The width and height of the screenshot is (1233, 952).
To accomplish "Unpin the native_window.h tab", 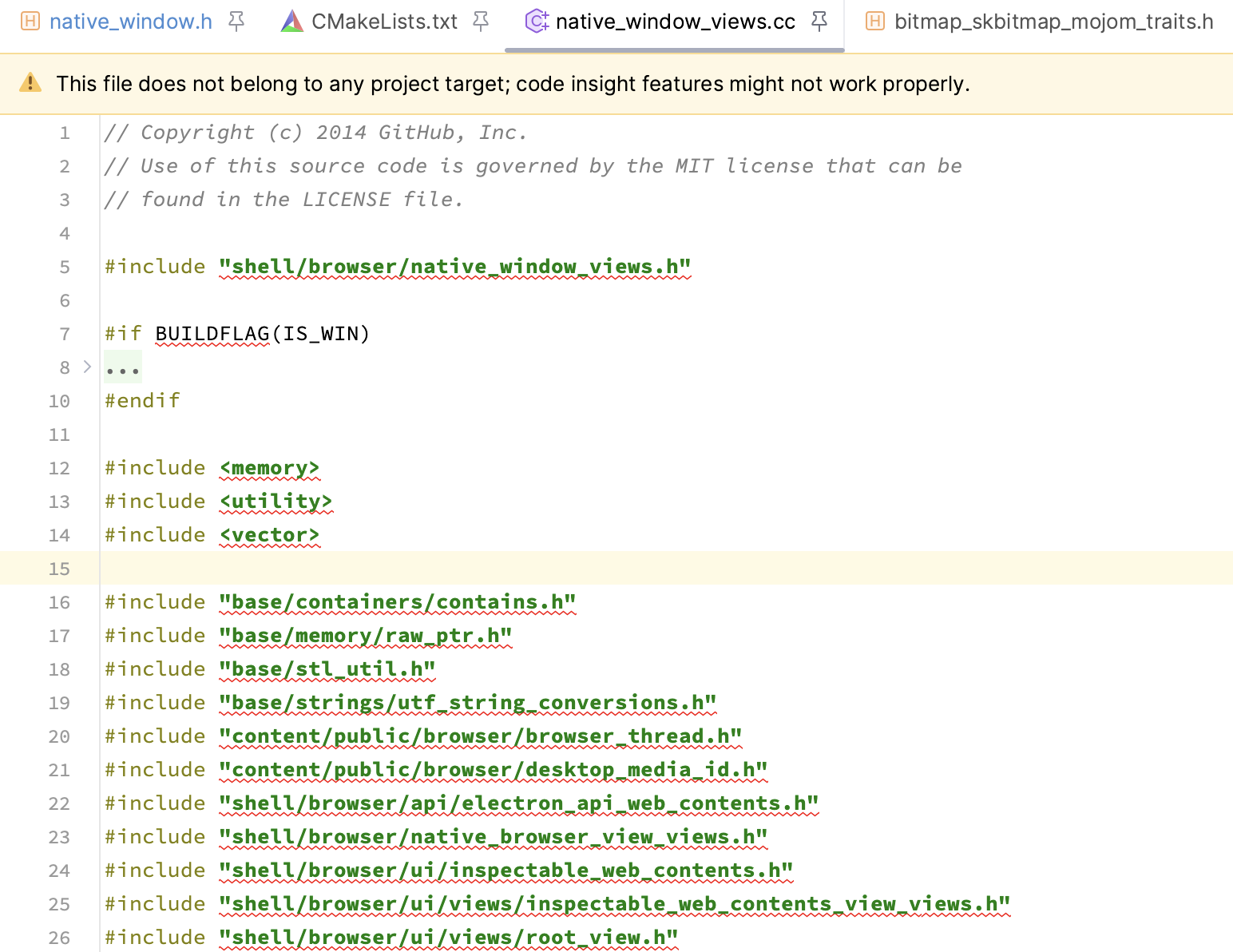I will [x=236, y=22].
